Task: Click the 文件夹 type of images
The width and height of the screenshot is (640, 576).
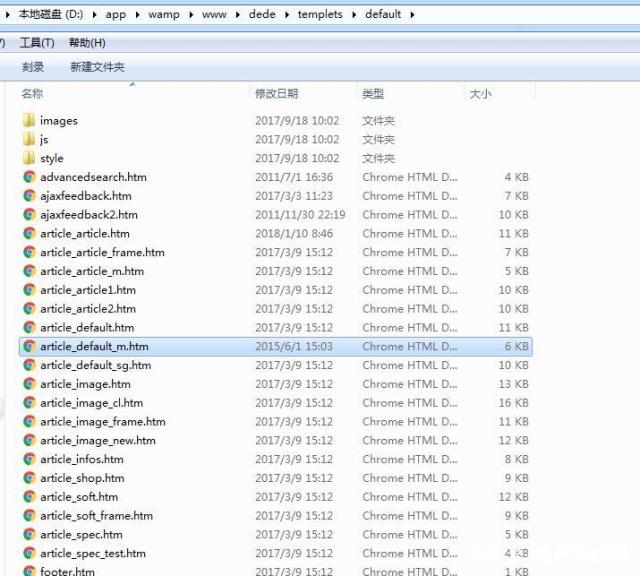Action: point(378,120)
